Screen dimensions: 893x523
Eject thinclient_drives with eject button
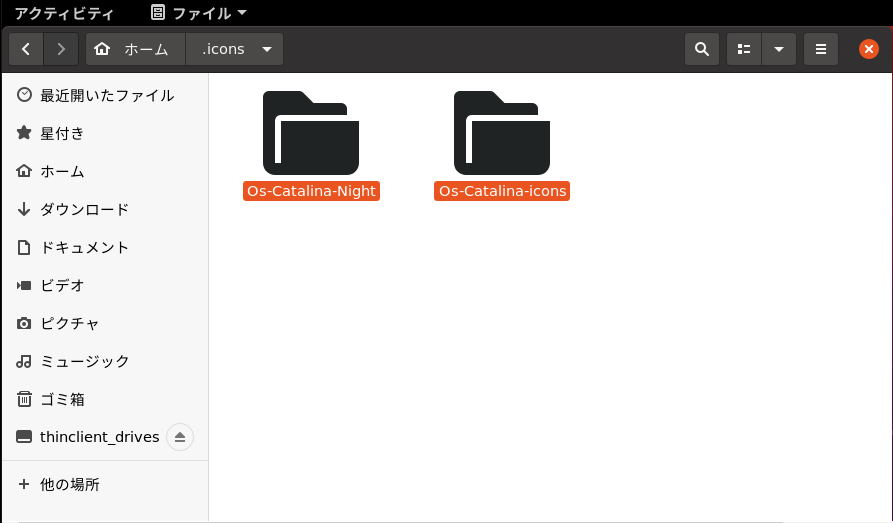click(180, 437)
